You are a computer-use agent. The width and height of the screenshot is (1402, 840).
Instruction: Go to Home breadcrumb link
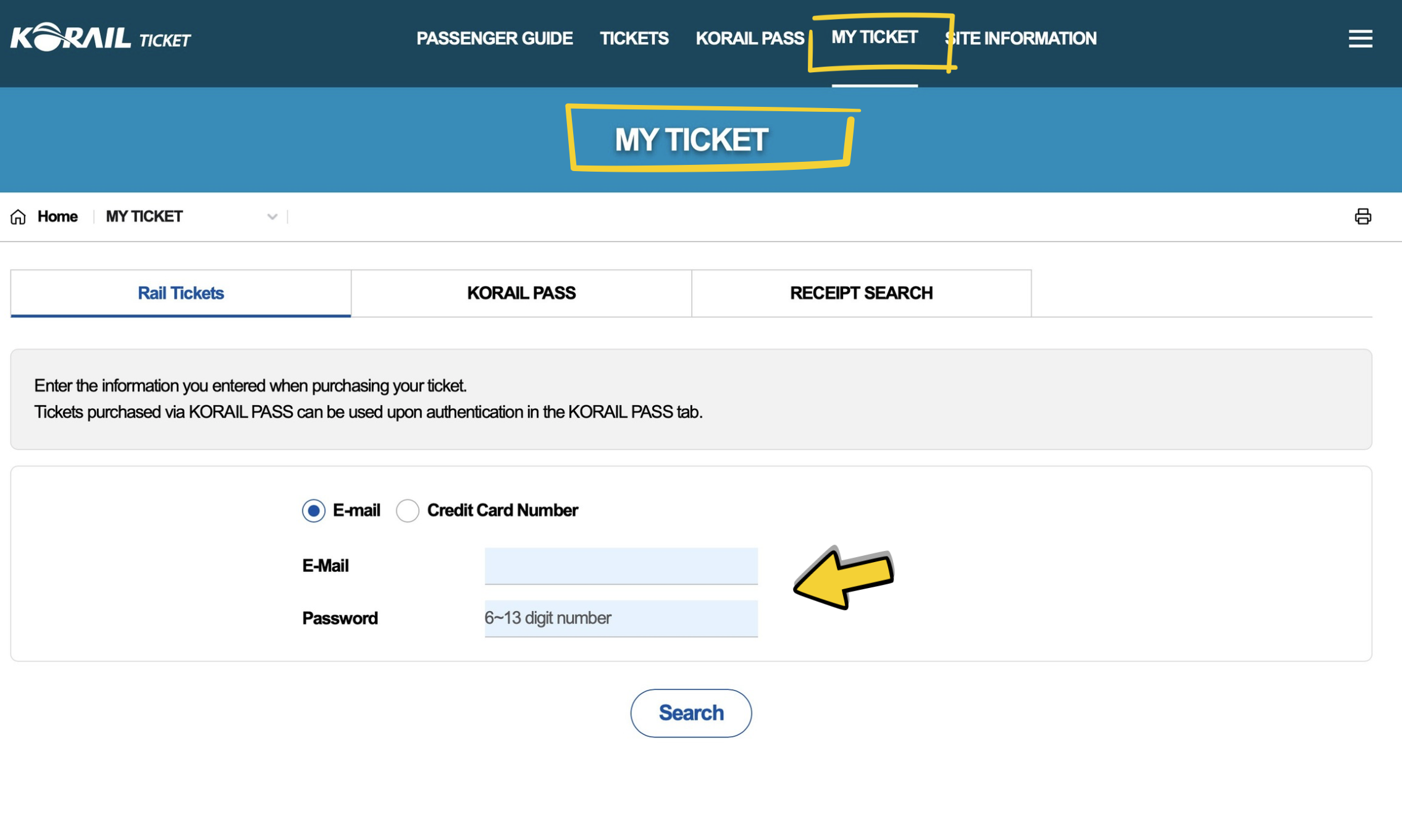pyautogui.click(x=57, y=217)
